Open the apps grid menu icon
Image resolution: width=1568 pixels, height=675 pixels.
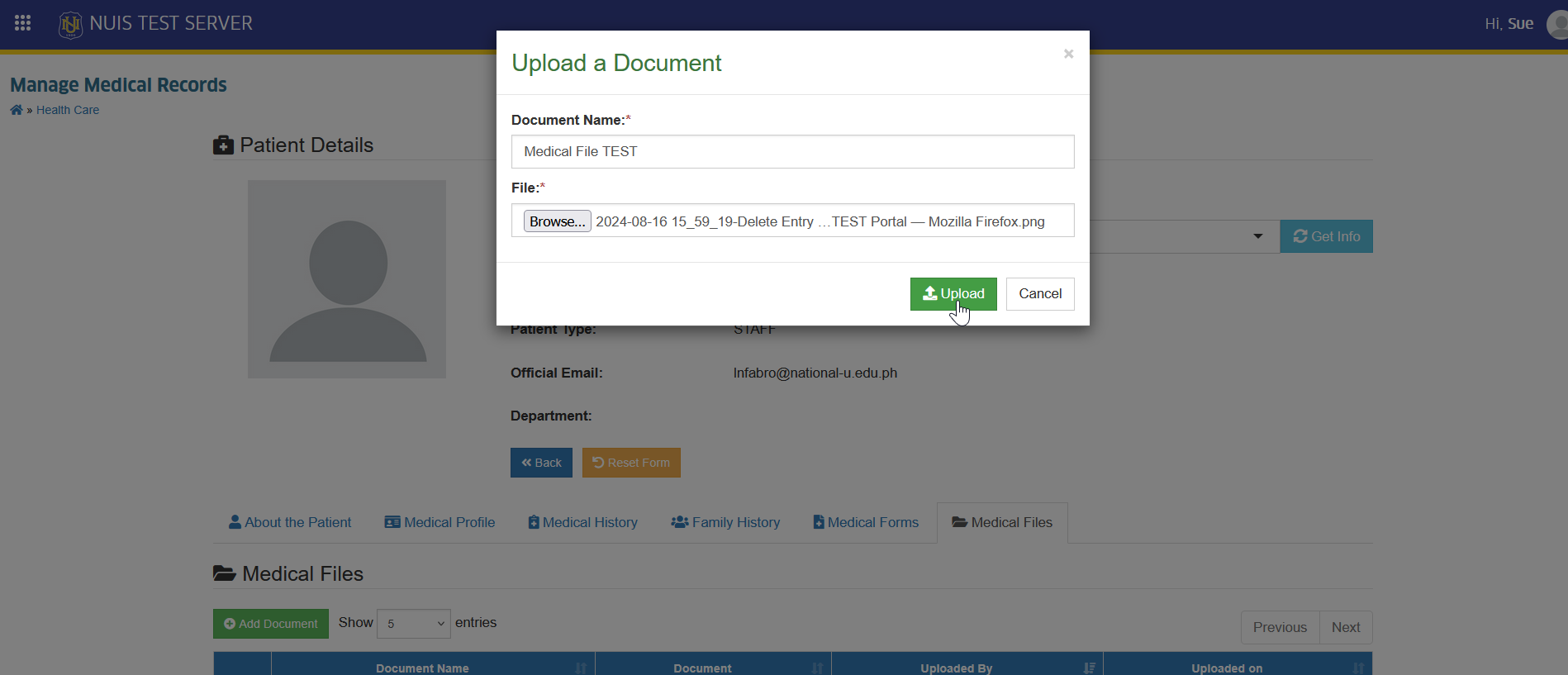point(23,23)
